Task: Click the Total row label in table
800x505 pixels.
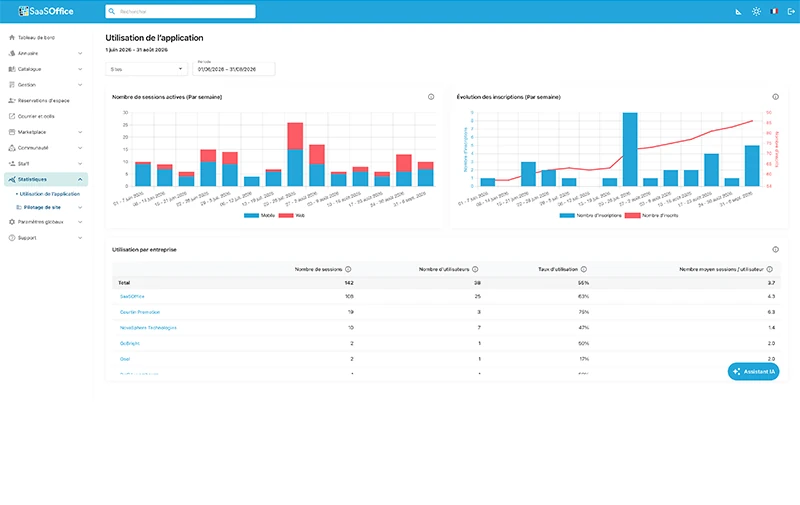Action: click(124, 283)
